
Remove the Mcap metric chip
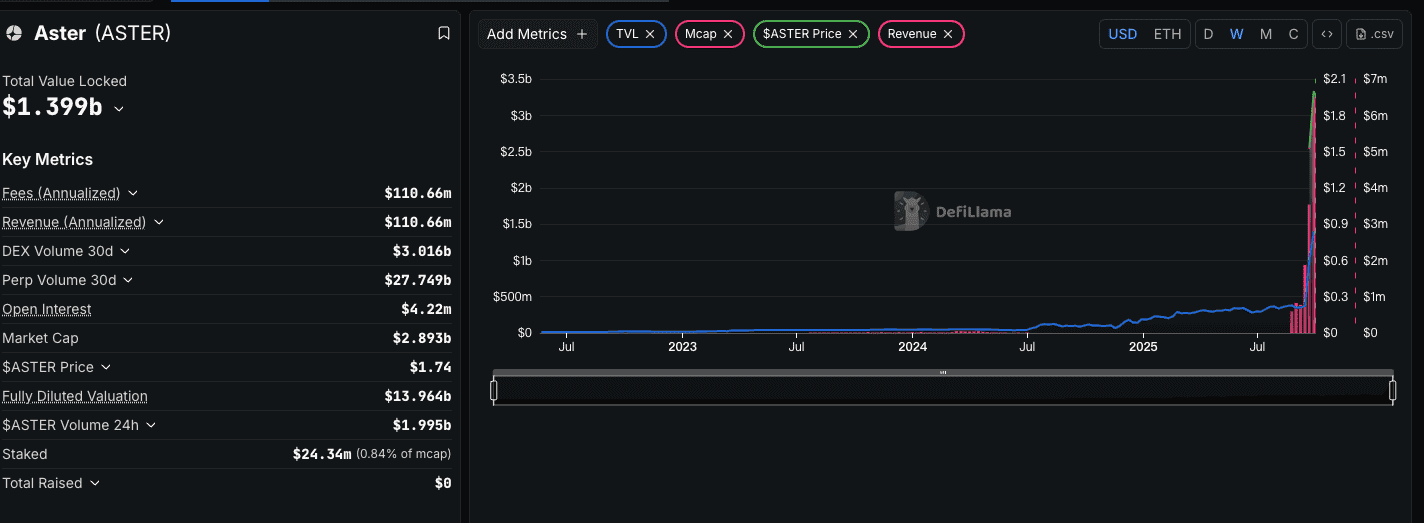pos(728,34)
